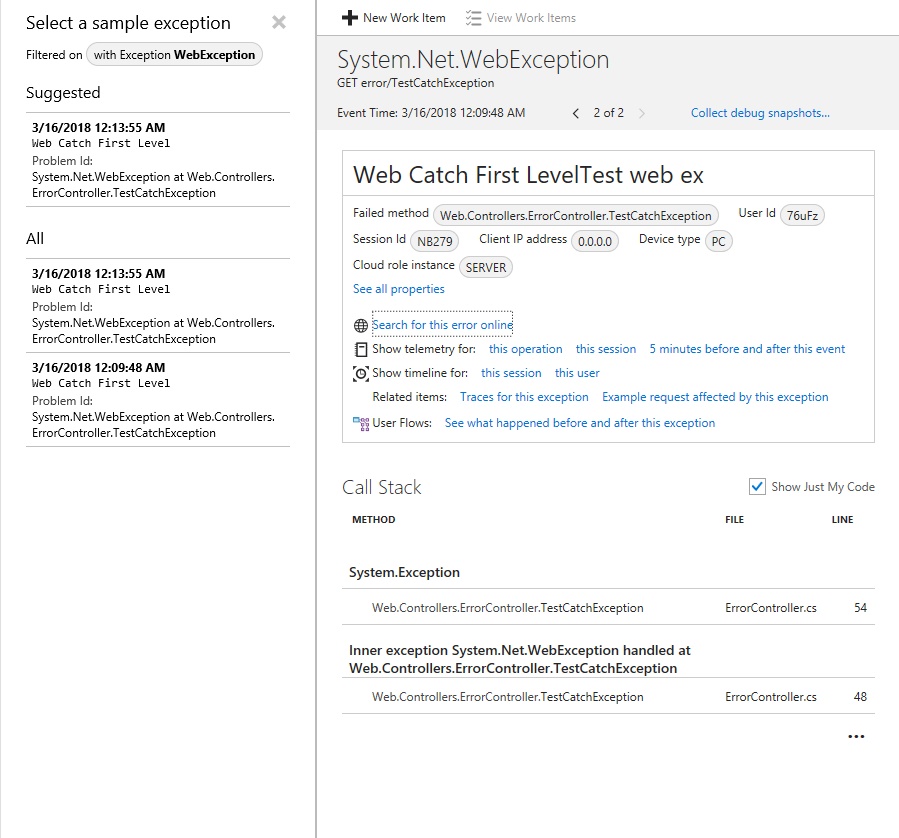Enable Show Just My Code
Viewport: 899px width, 838px height.
click(757, 486)
